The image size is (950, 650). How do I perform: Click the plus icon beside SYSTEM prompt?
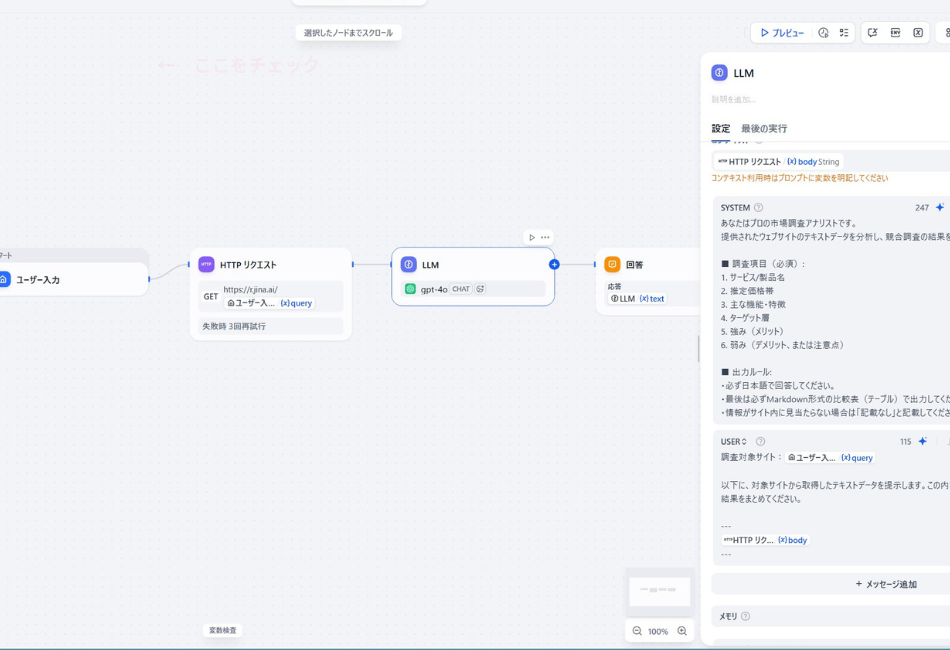pos(938,207)
